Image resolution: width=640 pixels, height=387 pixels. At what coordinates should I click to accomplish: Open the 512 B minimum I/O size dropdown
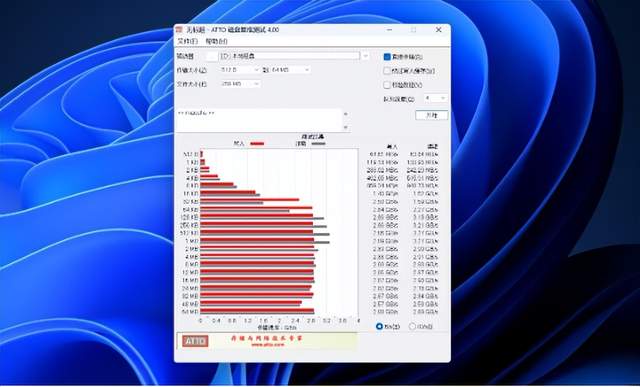tap(240, 70)
